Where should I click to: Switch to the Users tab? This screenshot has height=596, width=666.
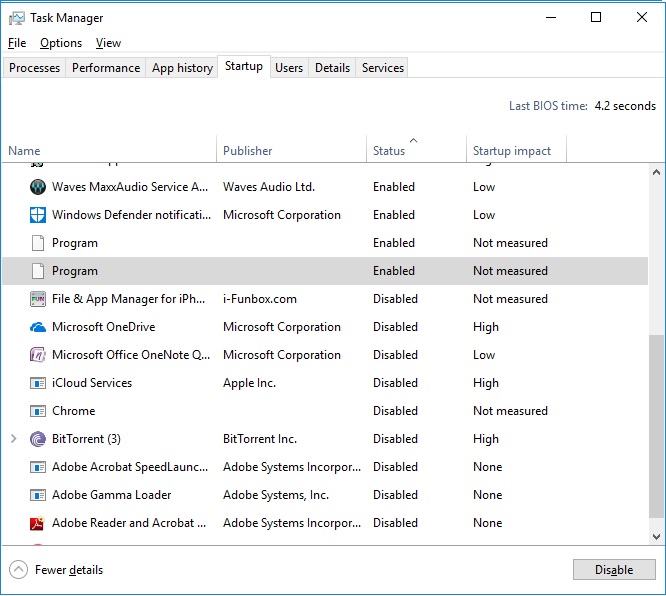click(289, 68)
